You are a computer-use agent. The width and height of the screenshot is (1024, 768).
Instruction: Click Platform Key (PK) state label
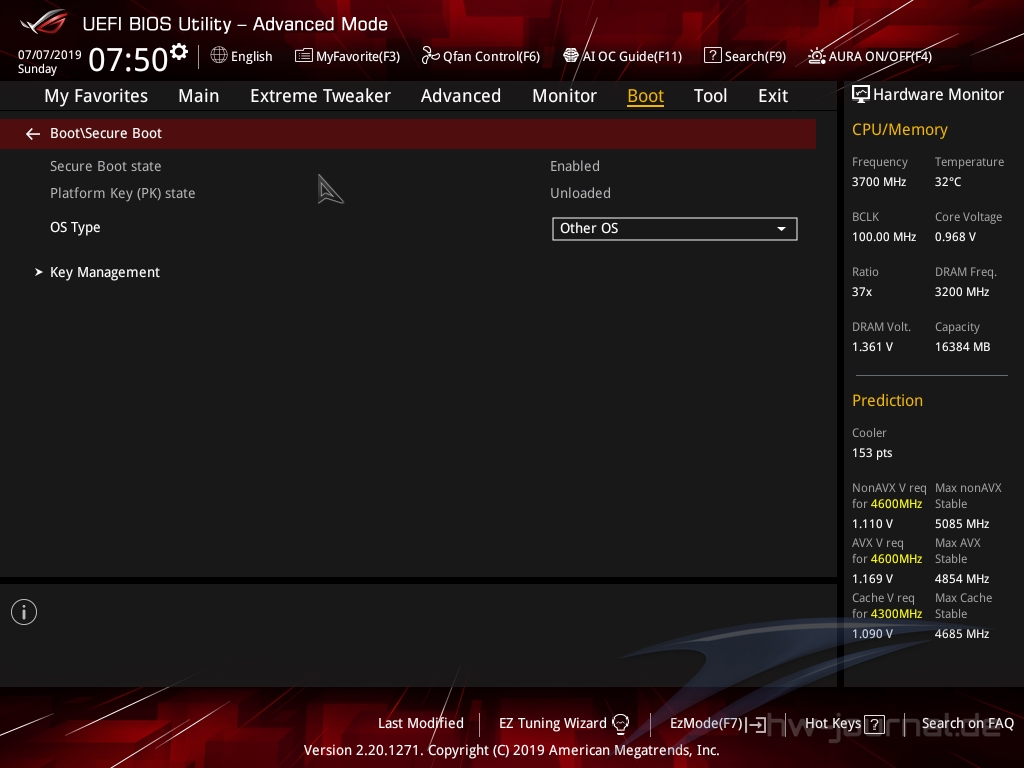(x=123, y=193)
